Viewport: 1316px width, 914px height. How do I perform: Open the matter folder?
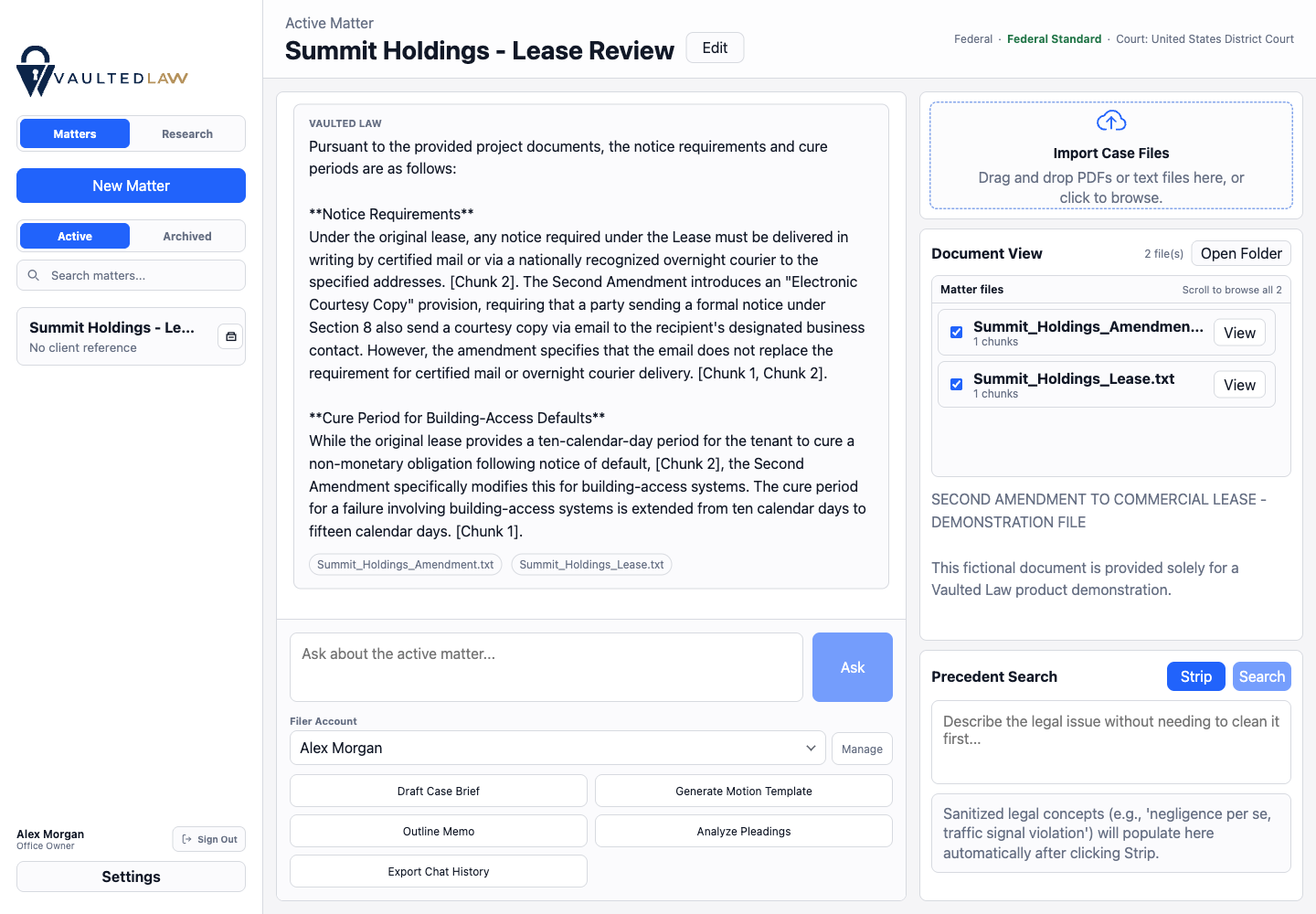1241,253
